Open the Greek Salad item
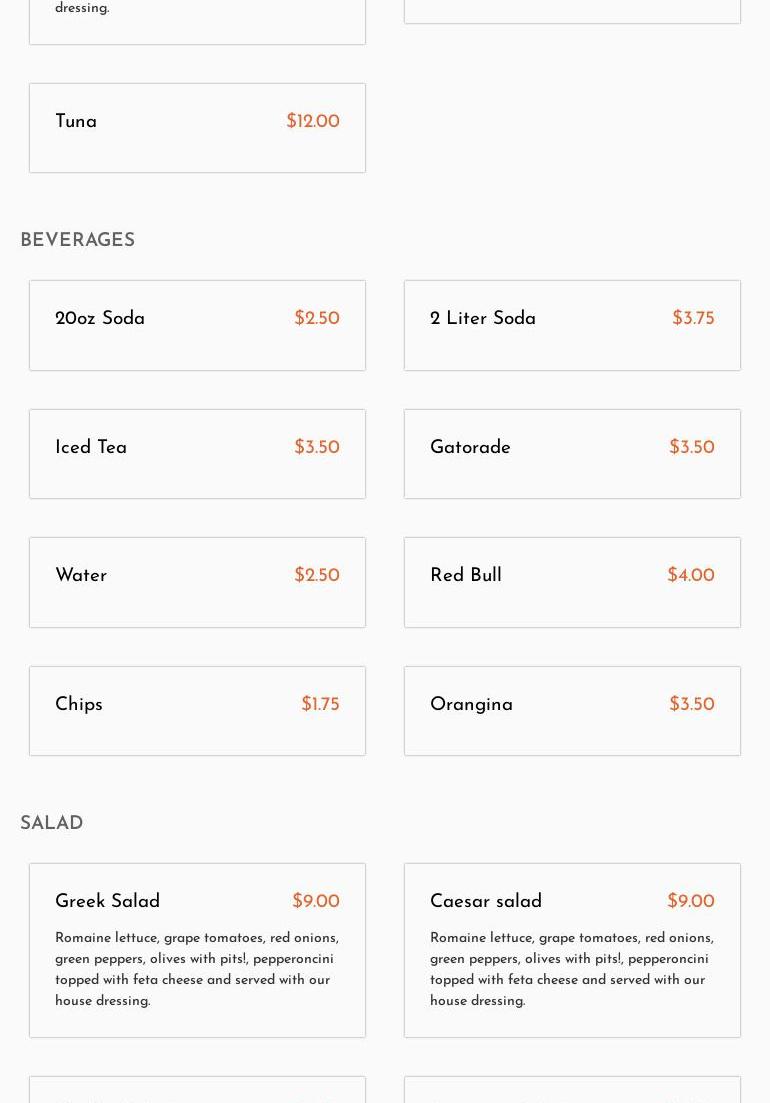Viewport: 770px width, 1103px height. [107, 902]
